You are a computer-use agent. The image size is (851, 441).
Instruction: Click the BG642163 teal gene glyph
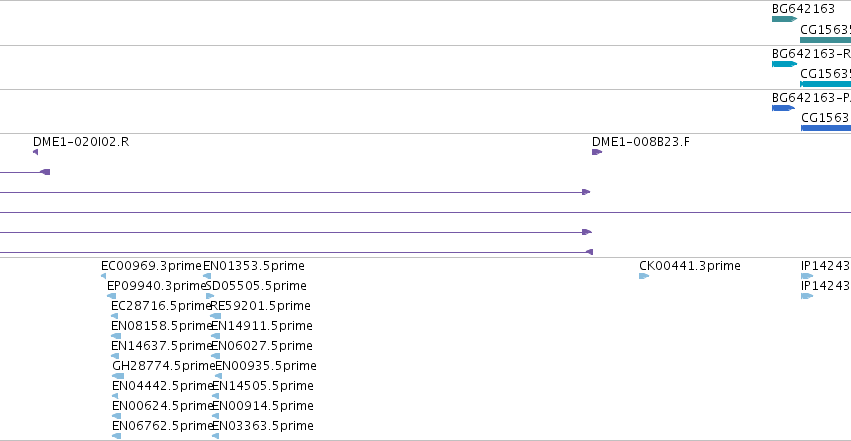pyautogui.click(x=784, y=19)
